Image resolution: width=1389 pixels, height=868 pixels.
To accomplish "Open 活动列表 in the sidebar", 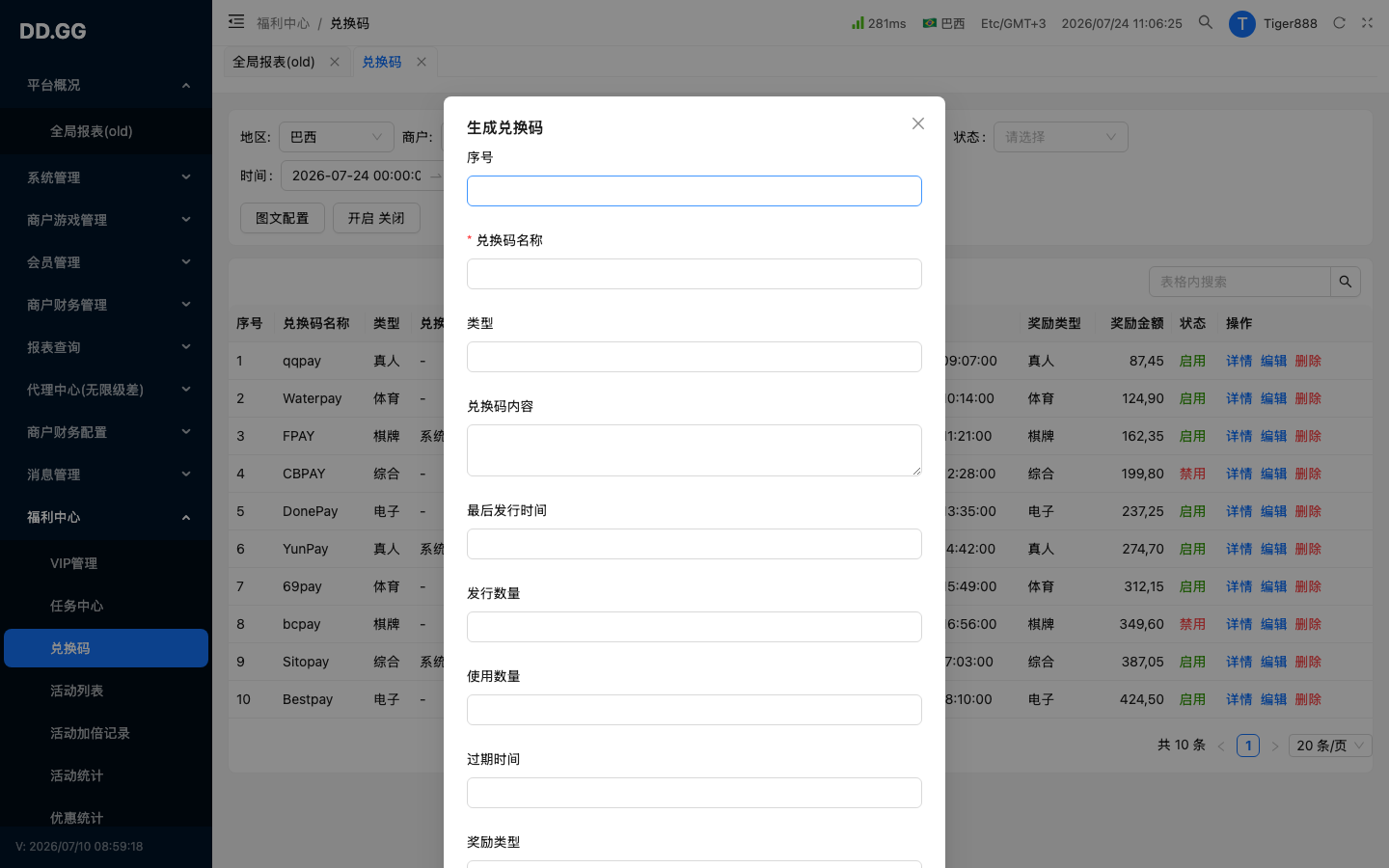I will click(106, 691).
